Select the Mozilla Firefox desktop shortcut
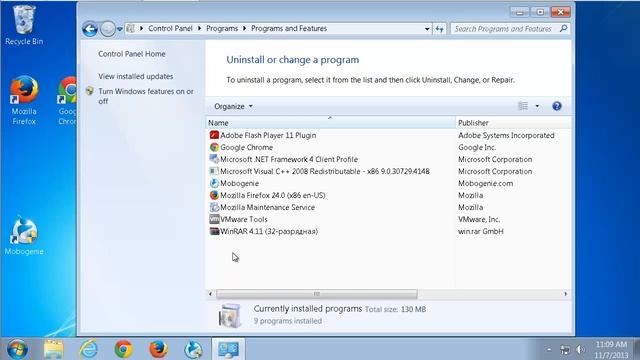Image resolution: width=640 pixels, height=360 pixels. pos(24,101)
